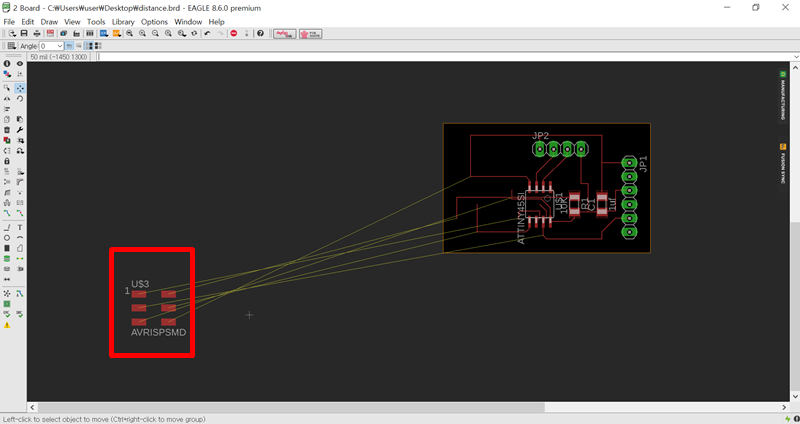Select the Change wrench tool
This screenshot has height=424, width=800.
20,130
